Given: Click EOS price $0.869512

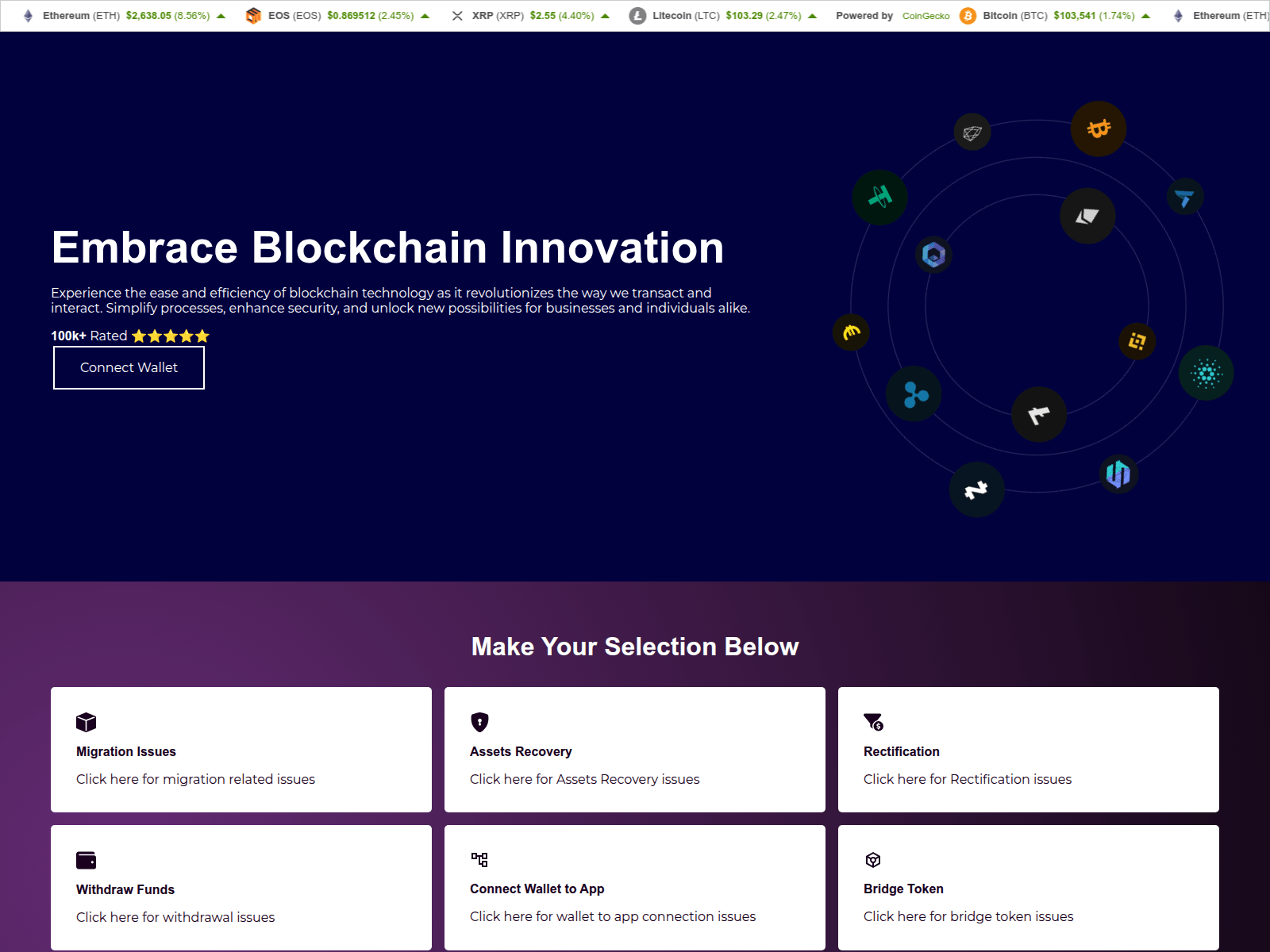Looking at the screenshot, I should [351, 16].
